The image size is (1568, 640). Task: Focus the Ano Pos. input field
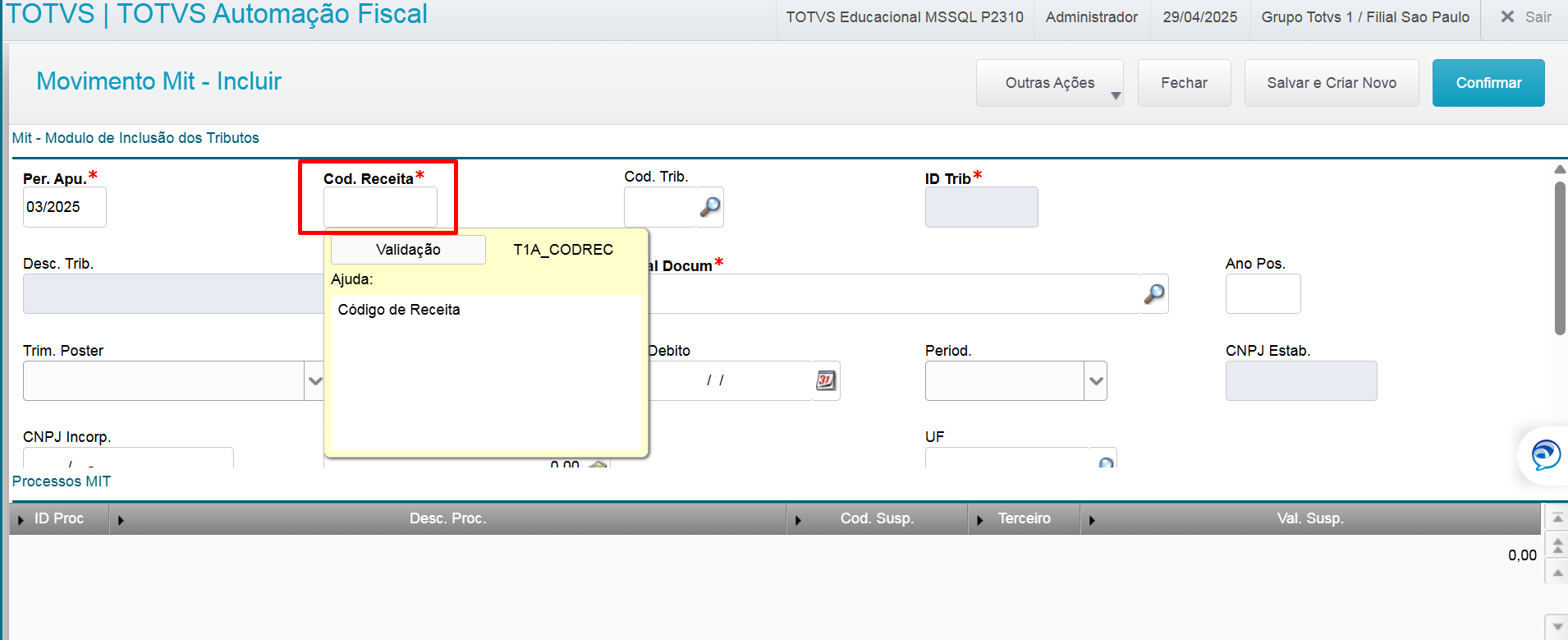(1263, 293)
